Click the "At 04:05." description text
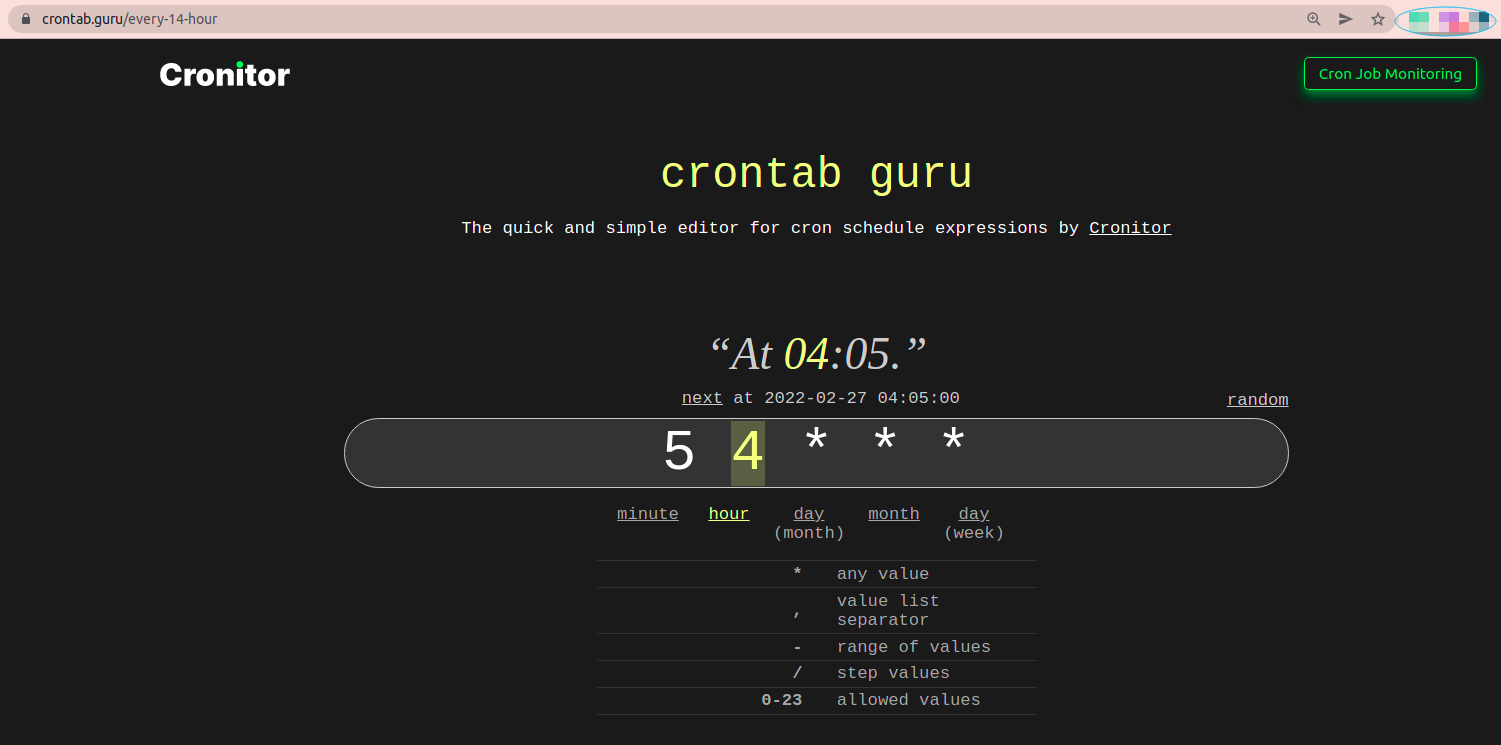This screenshot has width=1501, height=745. 816,354
